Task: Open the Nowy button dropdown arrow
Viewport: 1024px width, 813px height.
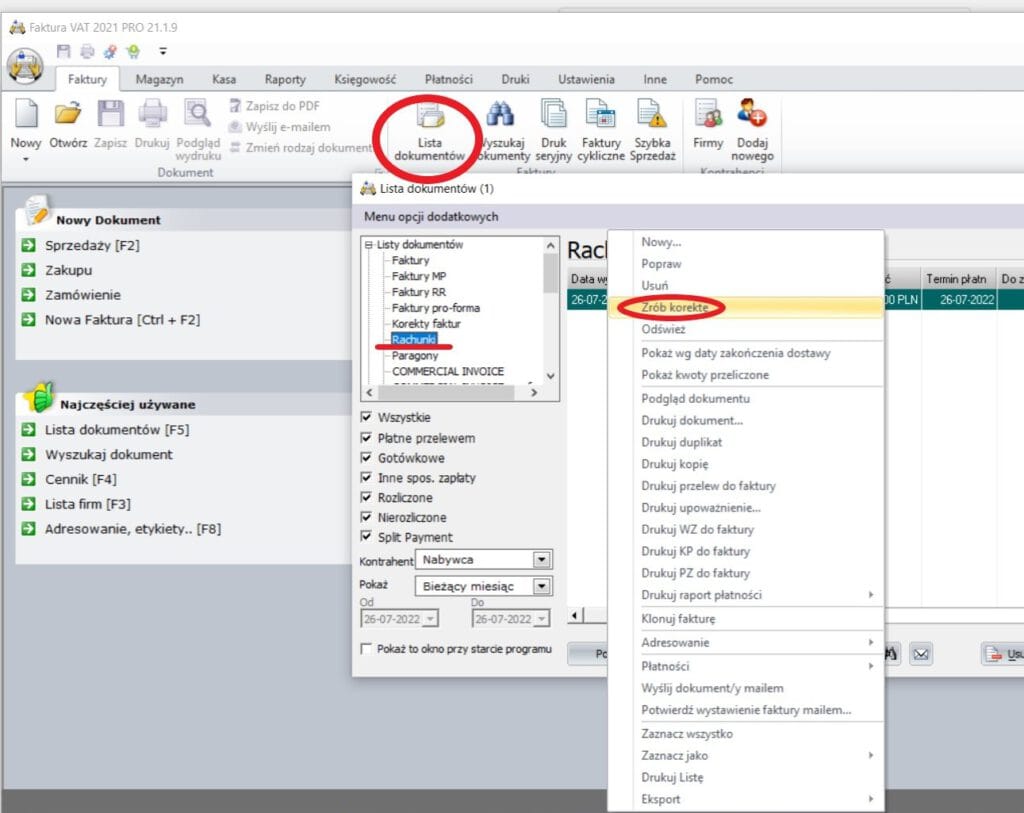Action: [26, 160]
